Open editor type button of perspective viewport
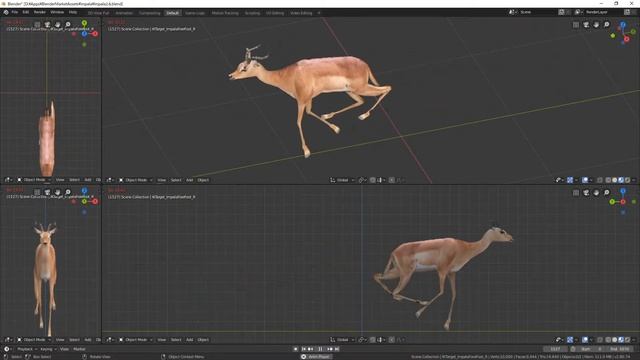This screenshot has height=360, width=640. (110, 180)
